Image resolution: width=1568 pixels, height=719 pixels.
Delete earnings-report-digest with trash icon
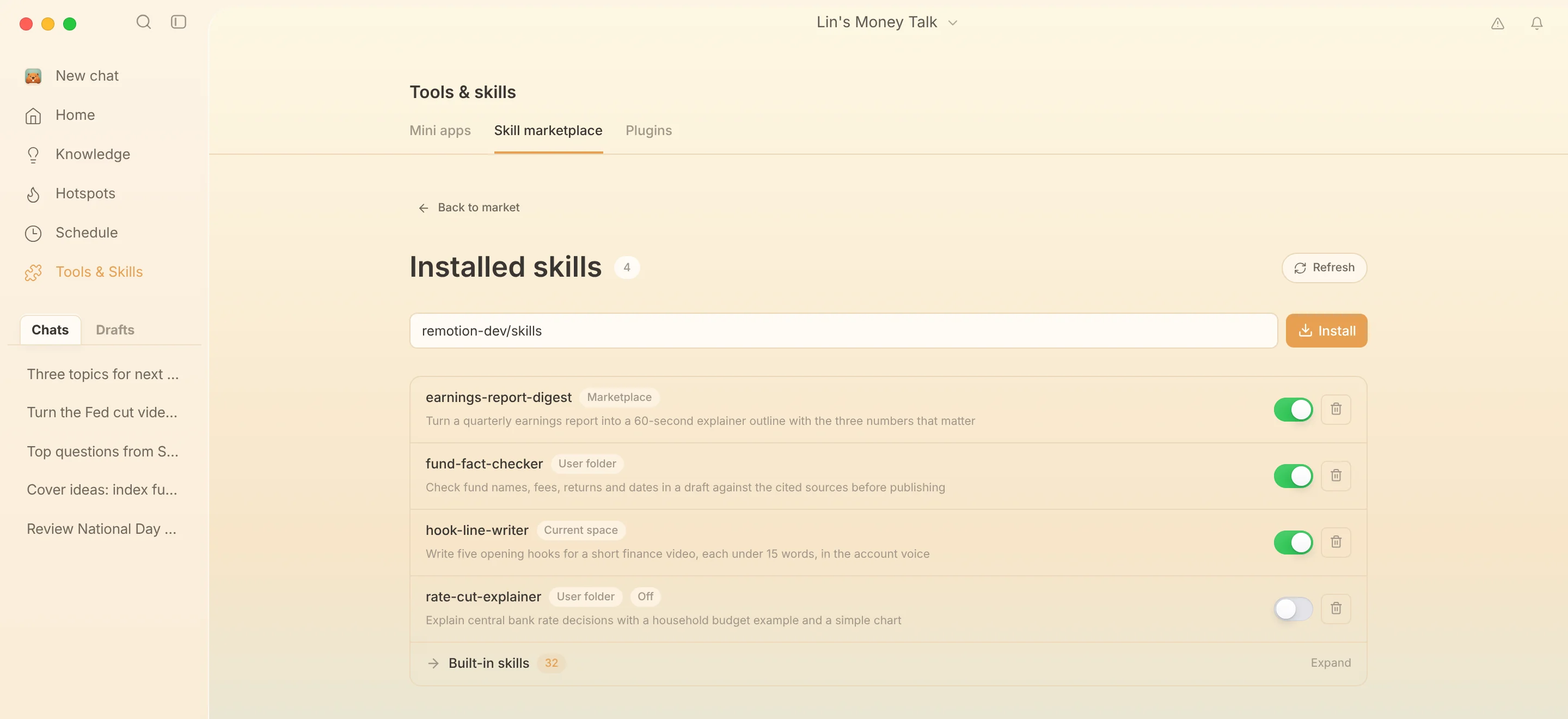(x=1336, y=409)
